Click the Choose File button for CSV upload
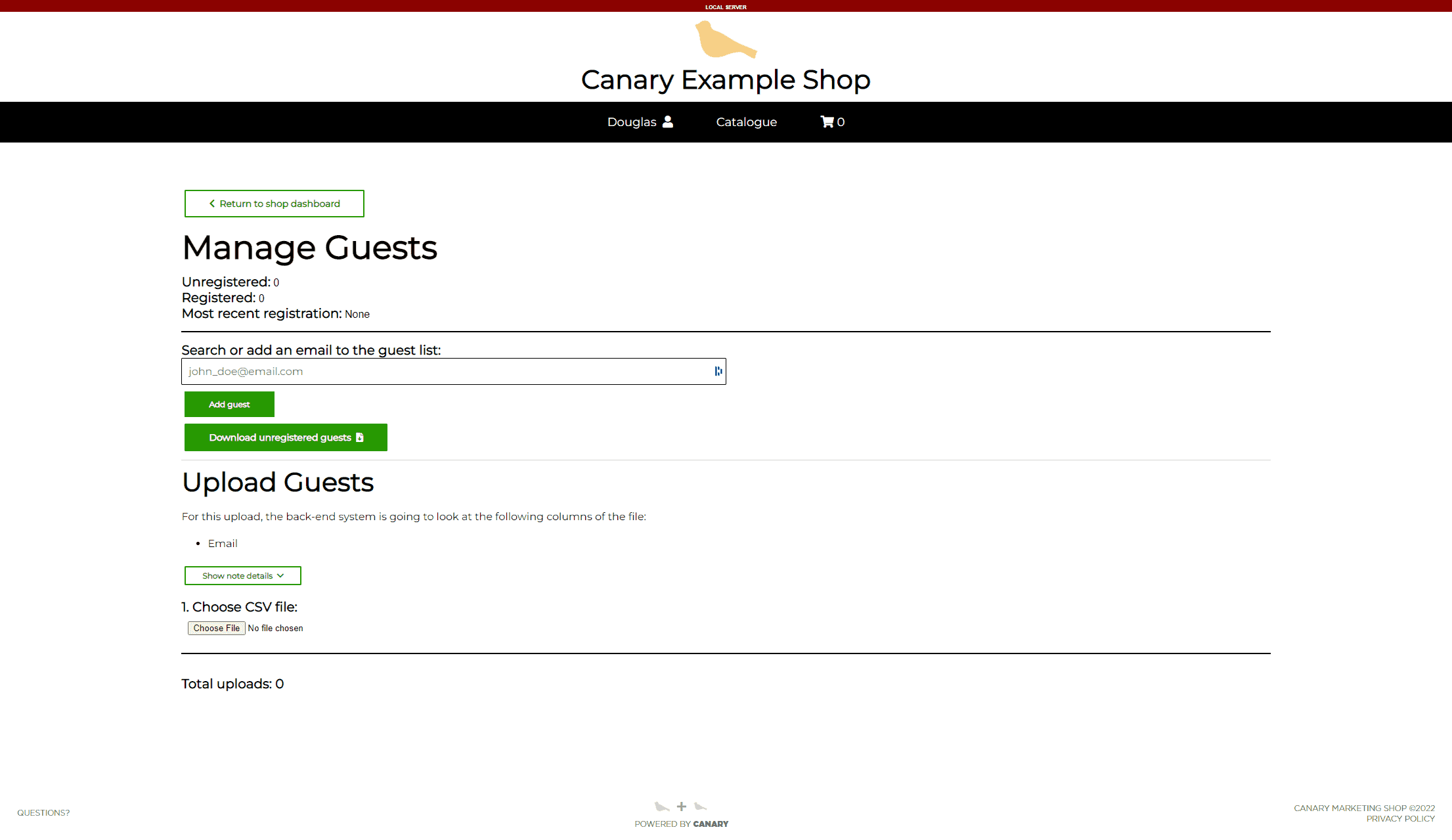Image resolution: width=1452 pixels, height=840 pixels. click(216, 628)
